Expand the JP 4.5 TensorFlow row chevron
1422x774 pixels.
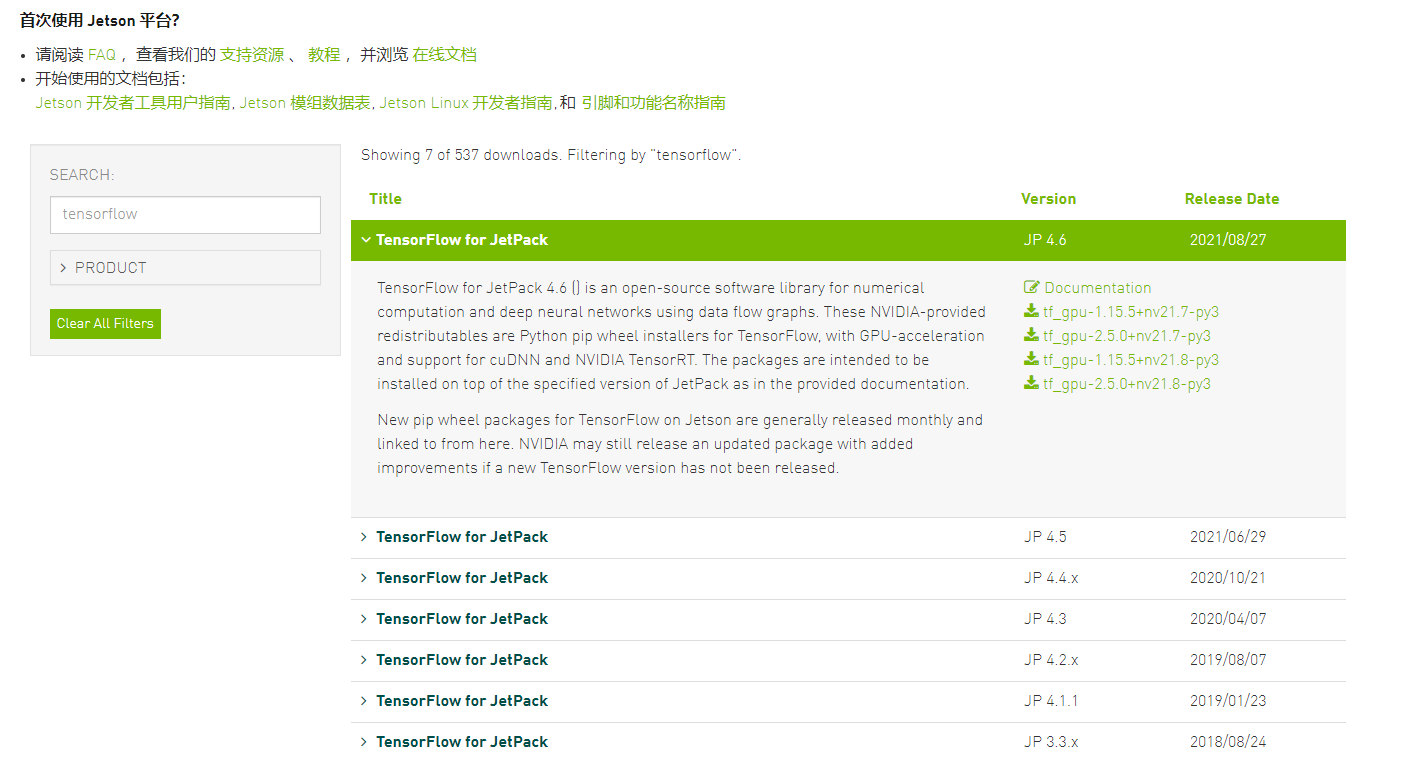coord(365,537)
